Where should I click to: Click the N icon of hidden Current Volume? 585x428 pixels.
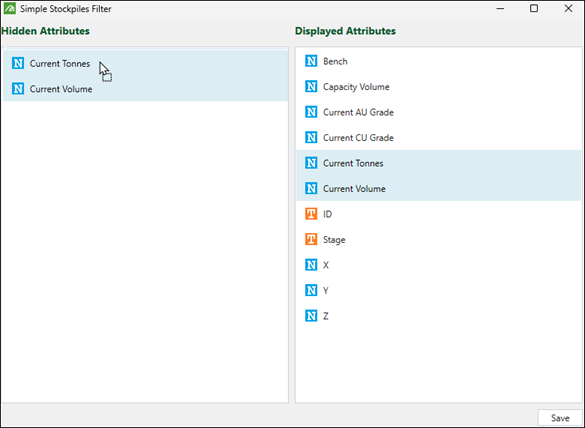[x=18, y=88]
